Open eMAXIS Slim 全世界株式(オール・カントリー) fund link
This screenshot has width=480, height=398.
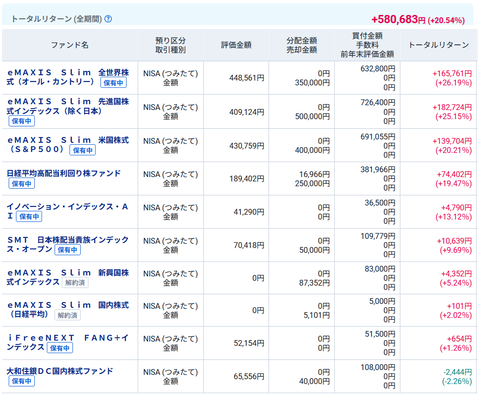tap(68, 77)
